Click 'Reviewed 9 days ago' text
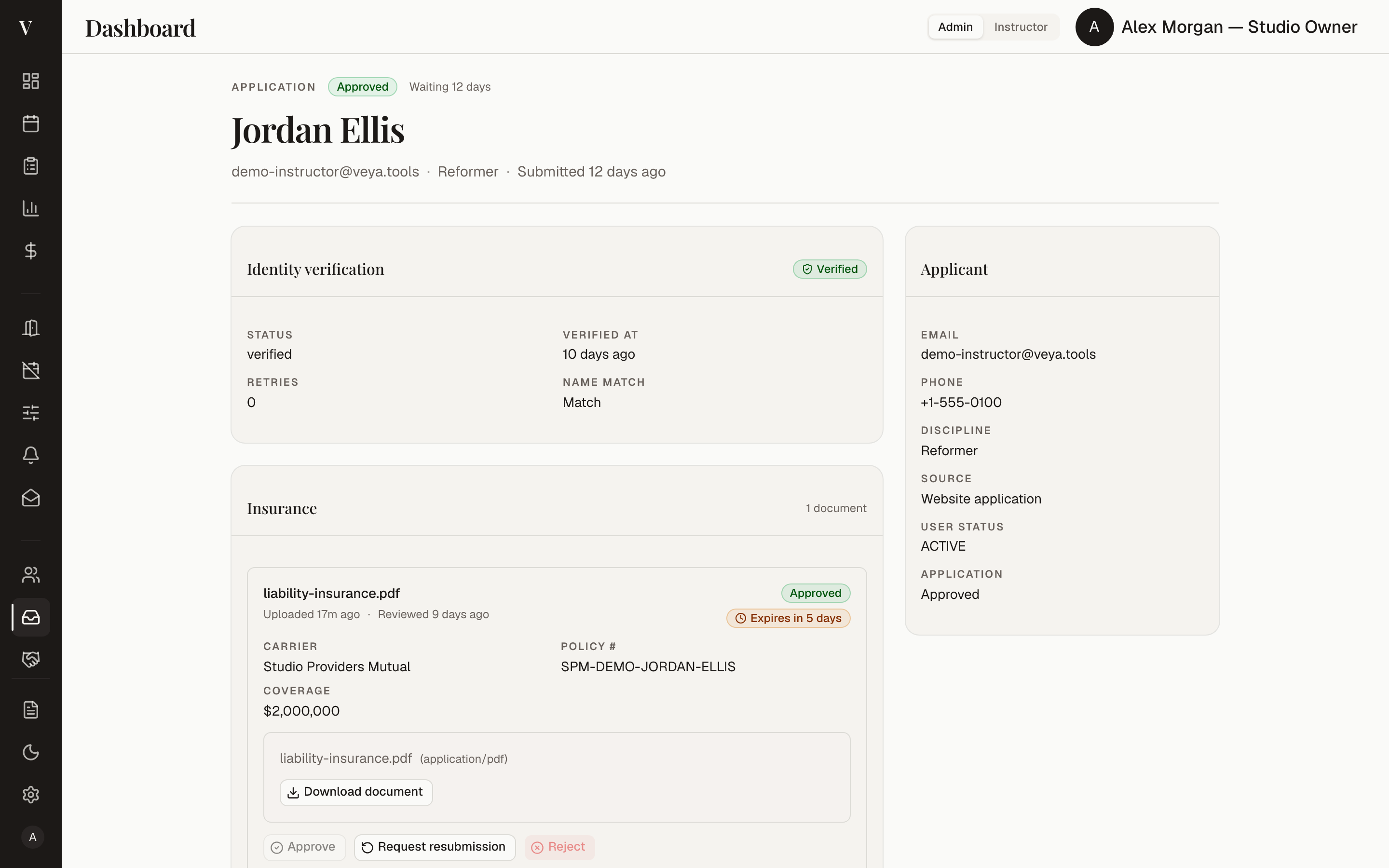1389x868 pixels. (434, 614)
